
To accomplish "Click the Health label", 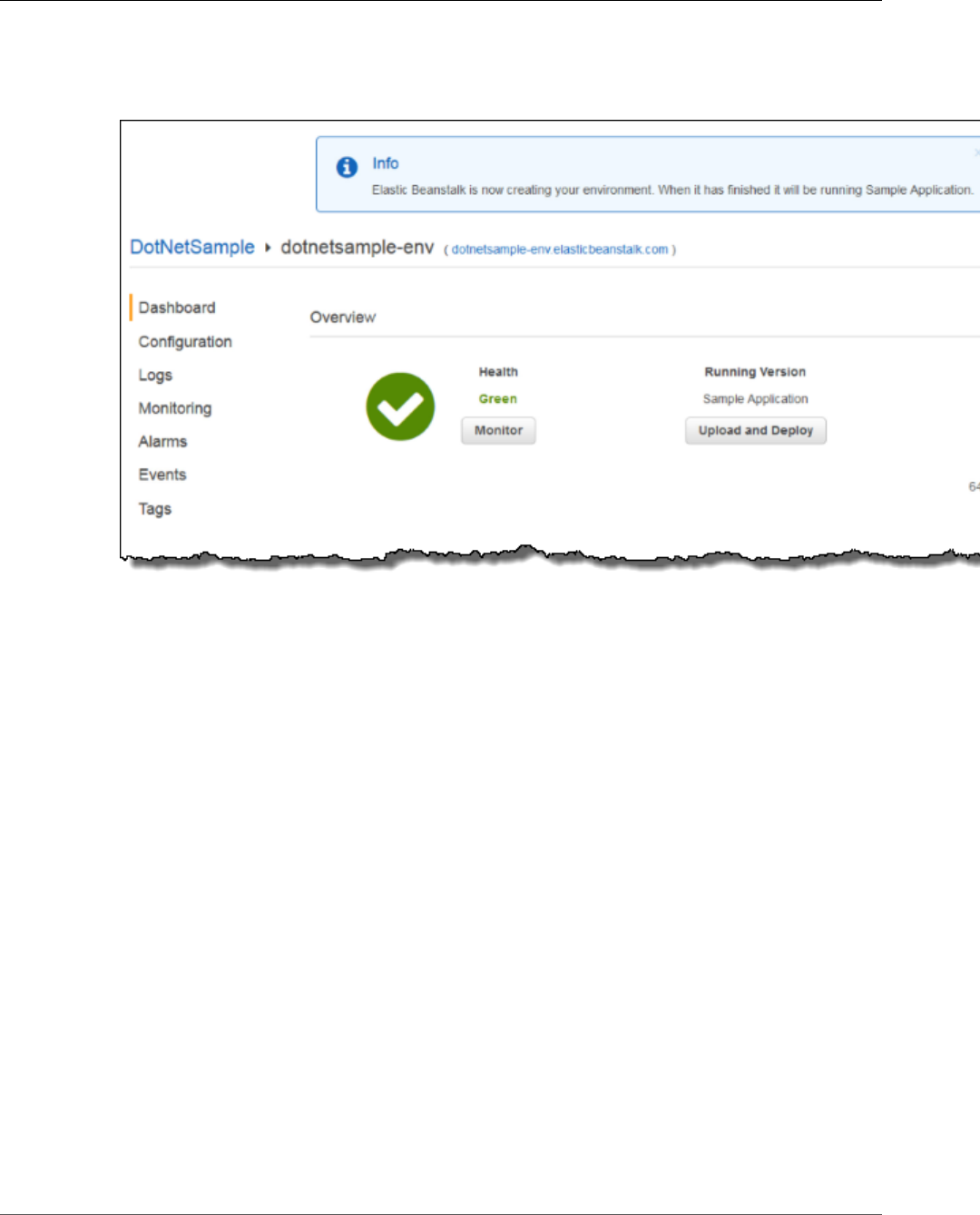I will [498, 372].
